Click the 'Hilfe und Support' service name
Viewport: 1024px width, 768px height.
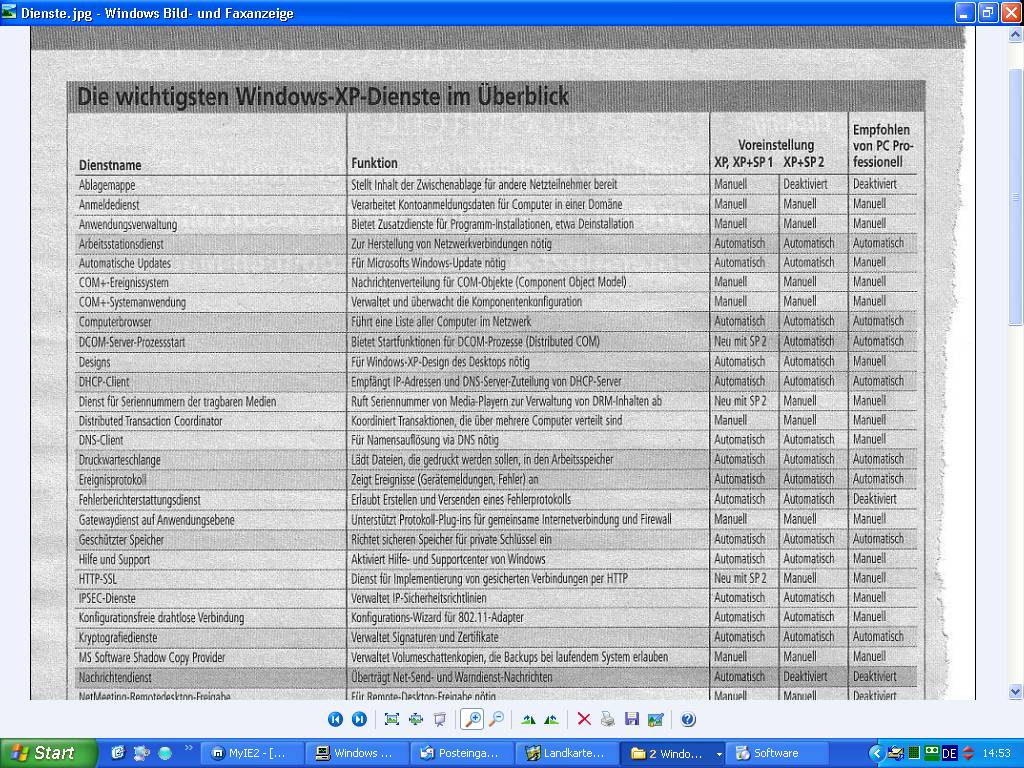pos(114,560)
